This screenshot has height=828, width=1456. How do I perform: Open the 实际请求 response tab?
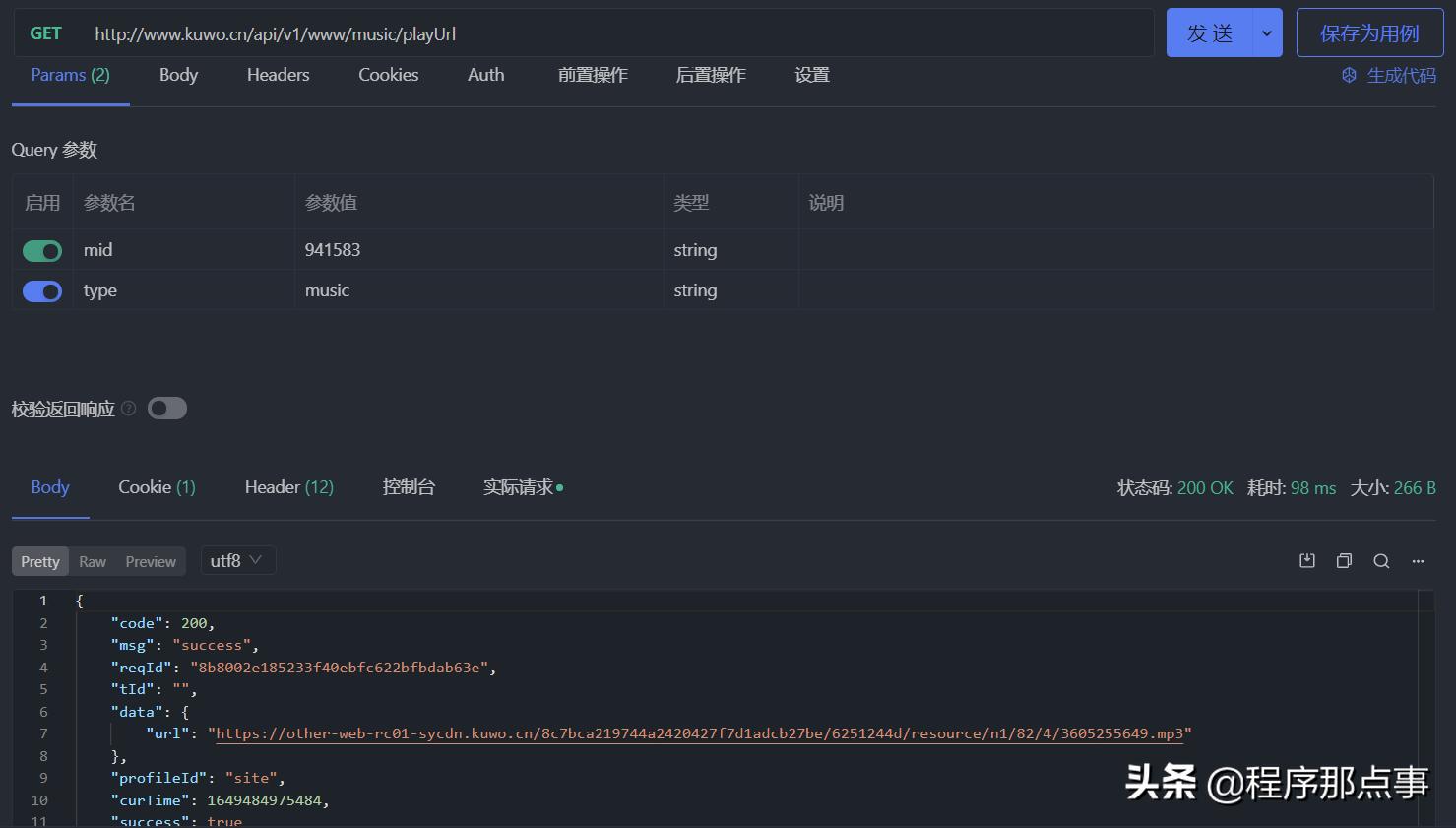(519, 486)
